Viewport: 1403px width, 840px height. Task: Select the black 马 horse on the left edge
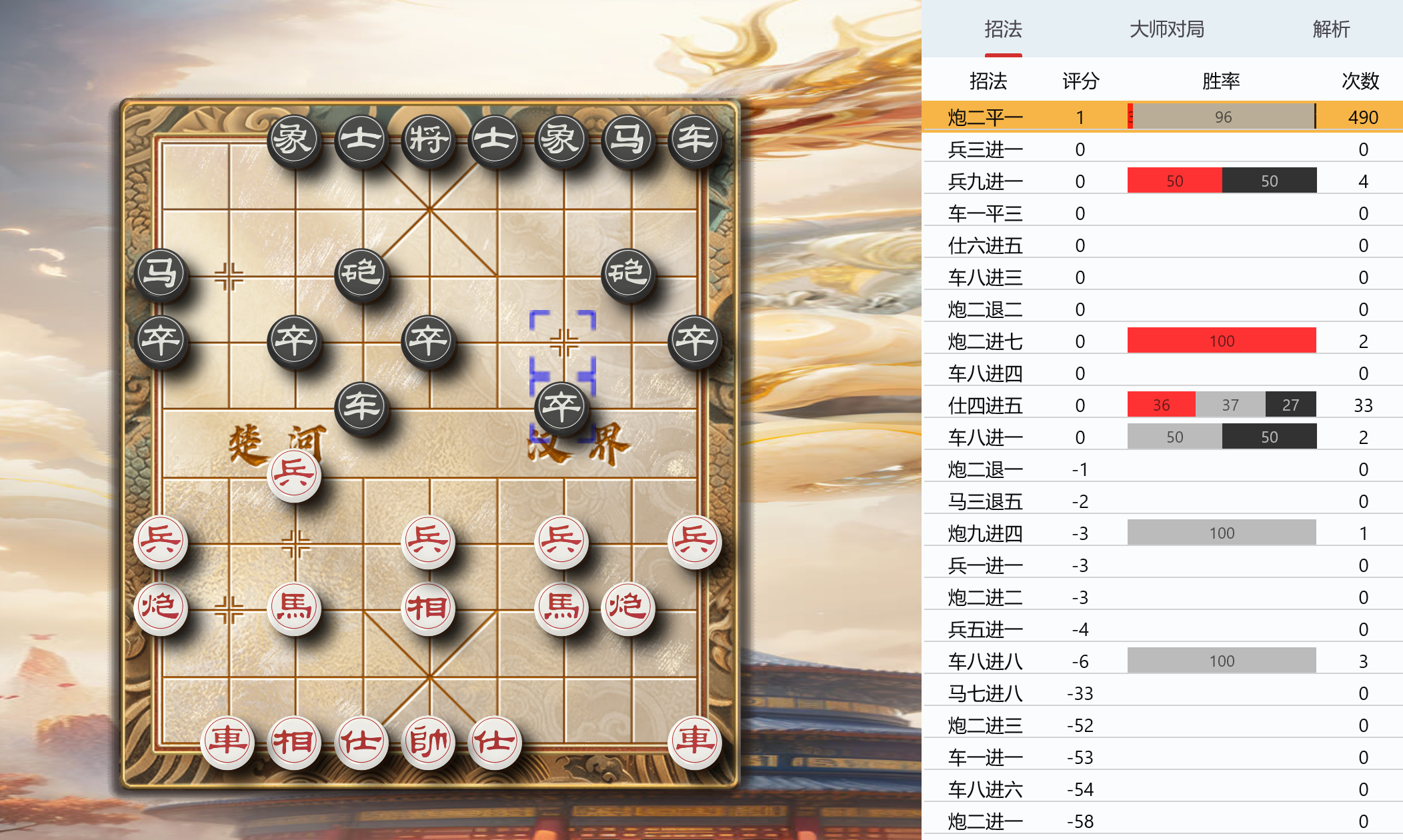click(x=161, y=274)
